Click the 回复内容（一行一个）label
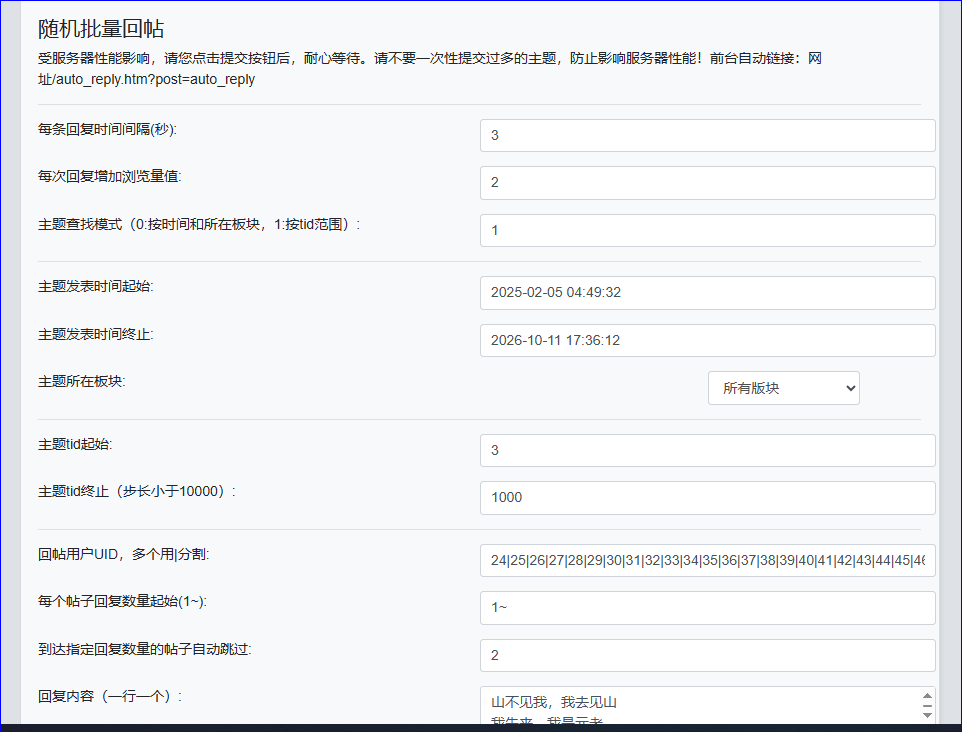The height and width of the screenshot is (732, 962). (110, 696)
